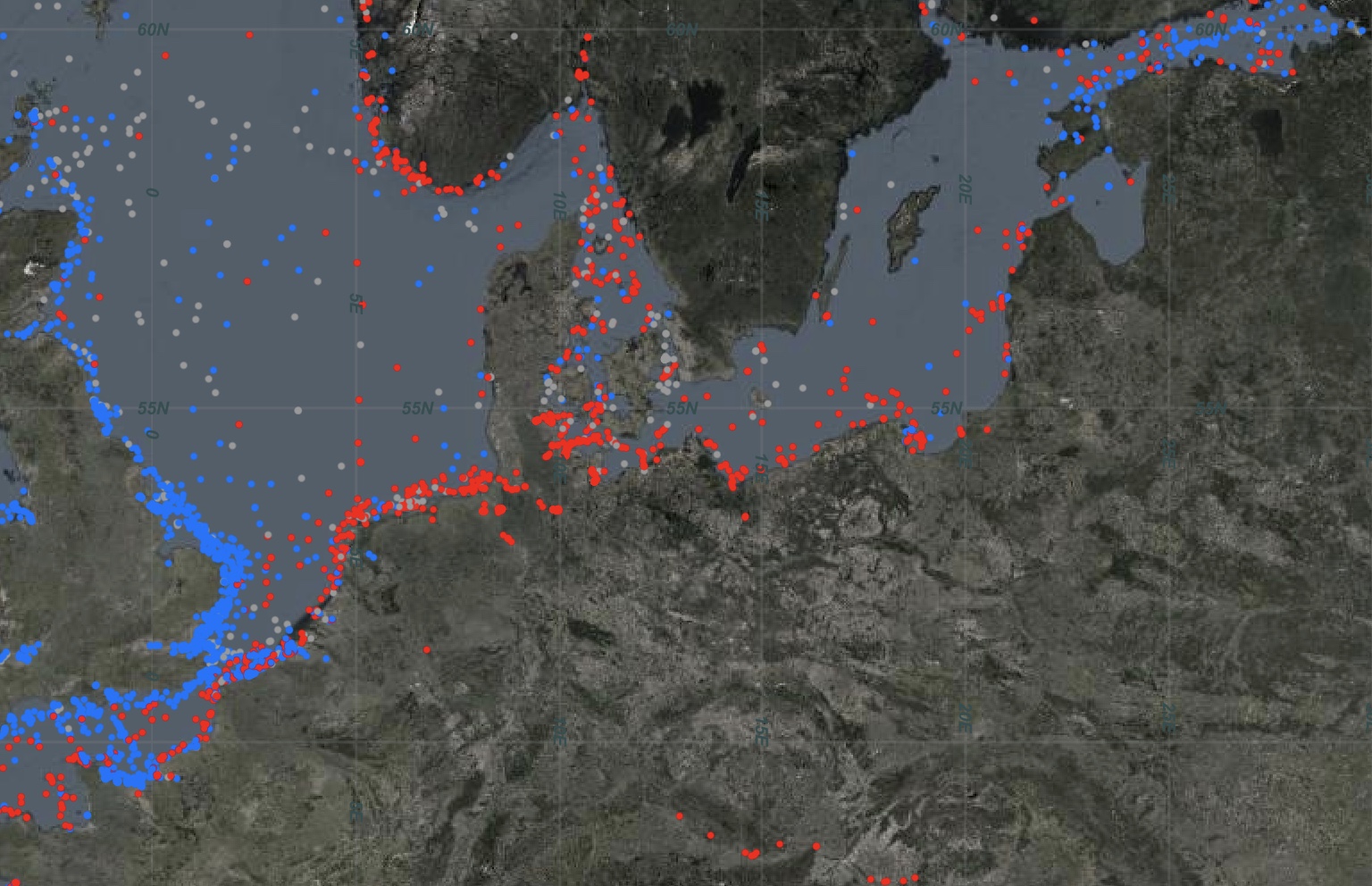The image size is (1372, 886).
Task: Select the 5E grid label in the North Sea
Action: pos(356,304)
